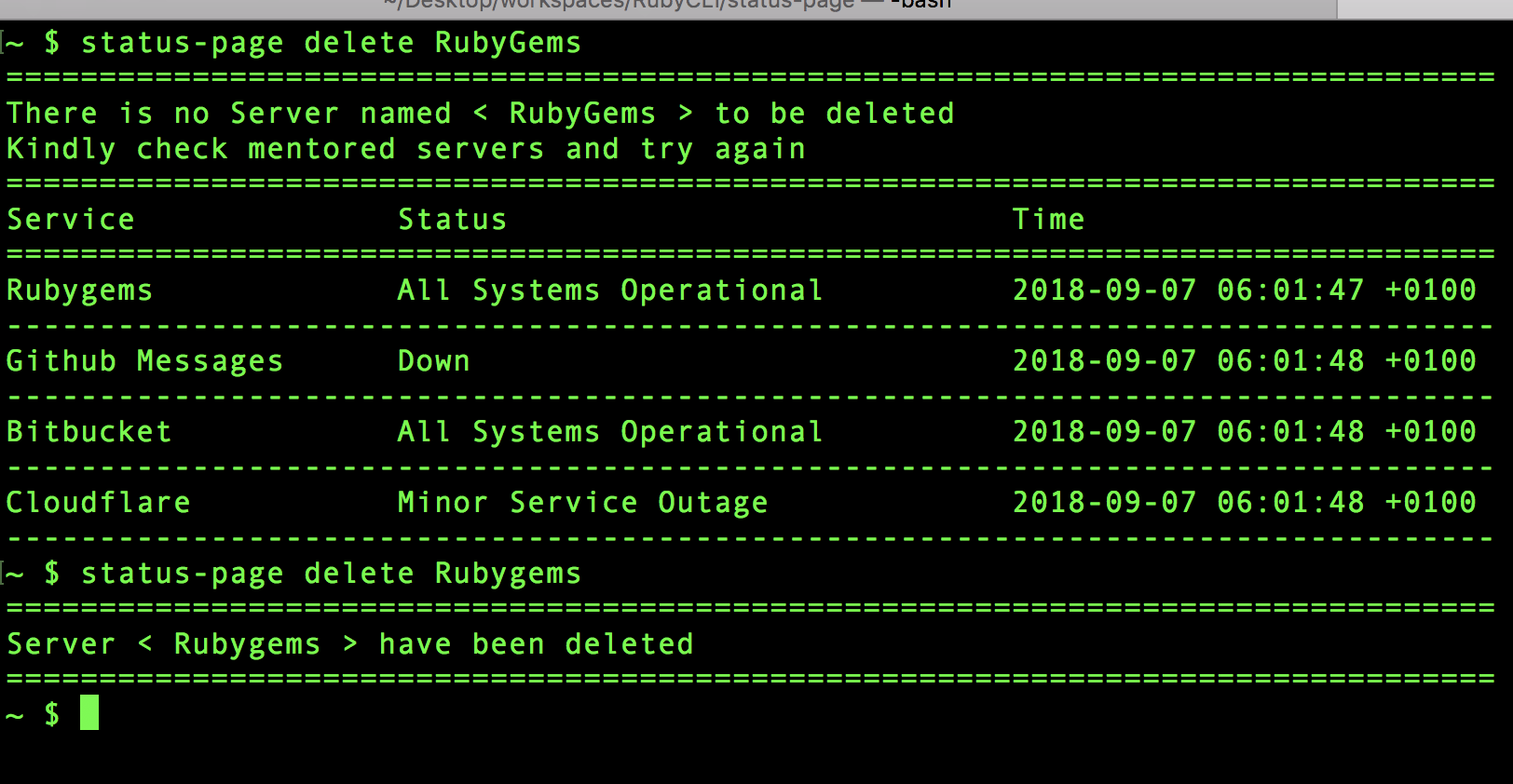Select the 'Github Messages' service name
The height and width of the screenshot is (784, 1513).
tap(145, 362)
